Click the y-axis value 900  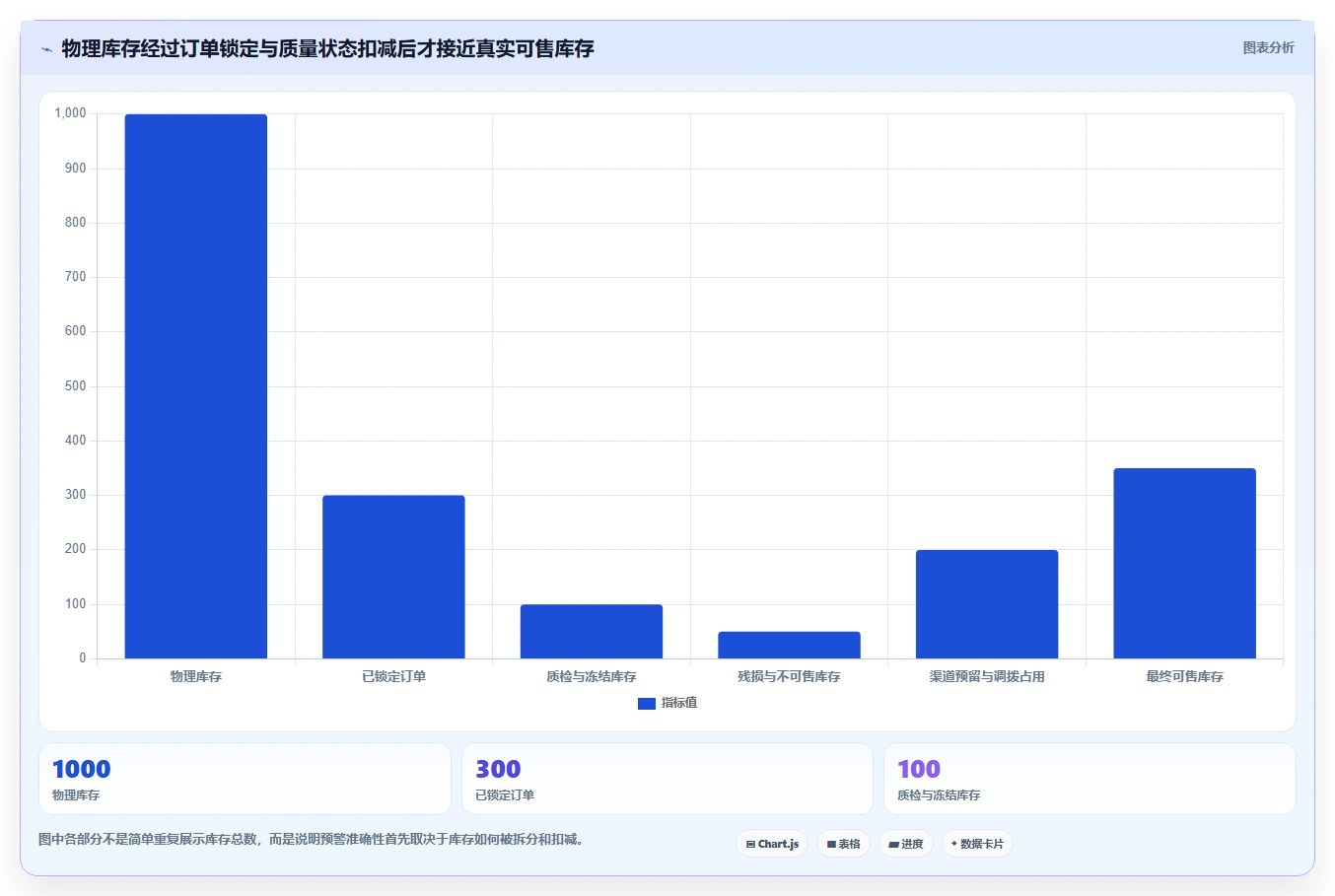(75, 168)
